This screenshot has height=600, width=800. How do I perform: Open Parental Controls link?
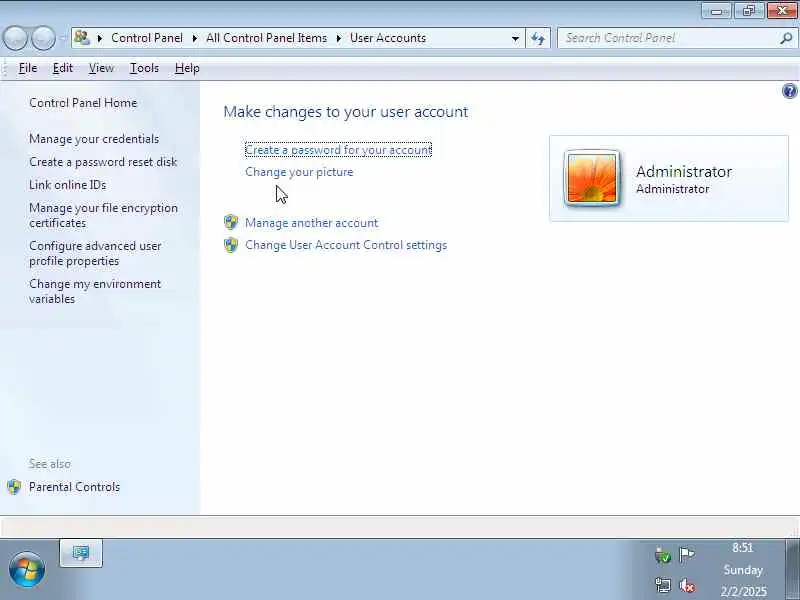74,487
